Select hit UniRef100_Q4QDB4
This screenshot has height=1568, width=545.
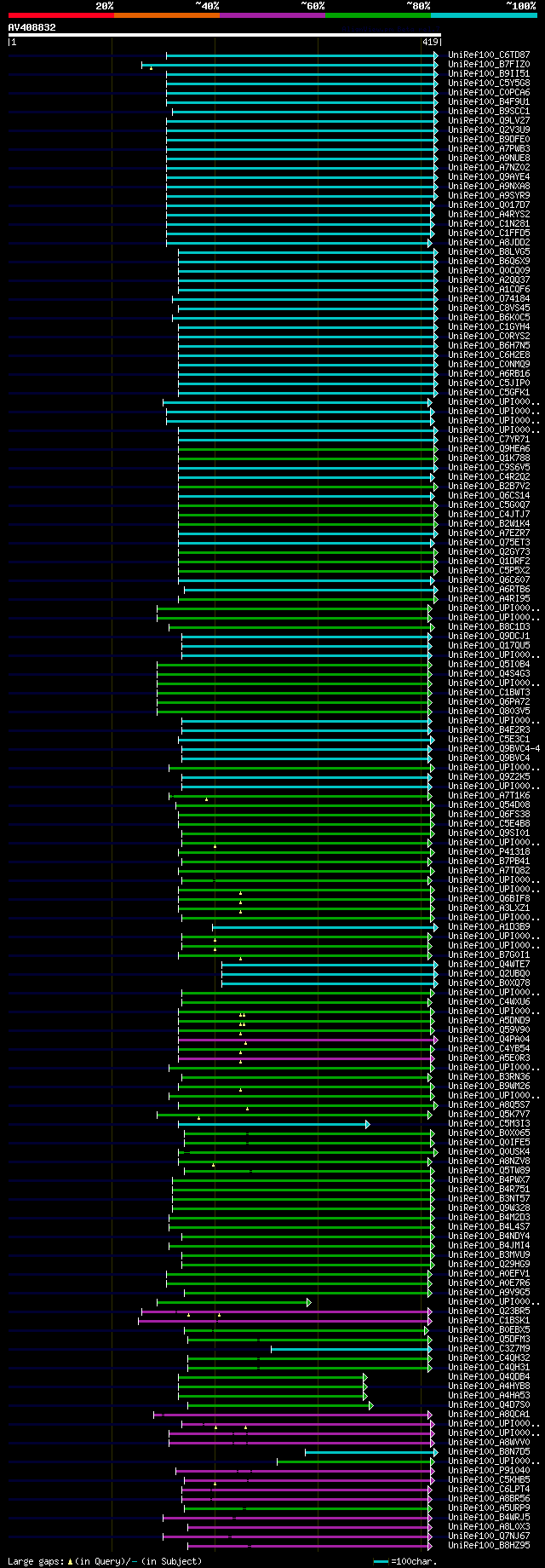489,1377
